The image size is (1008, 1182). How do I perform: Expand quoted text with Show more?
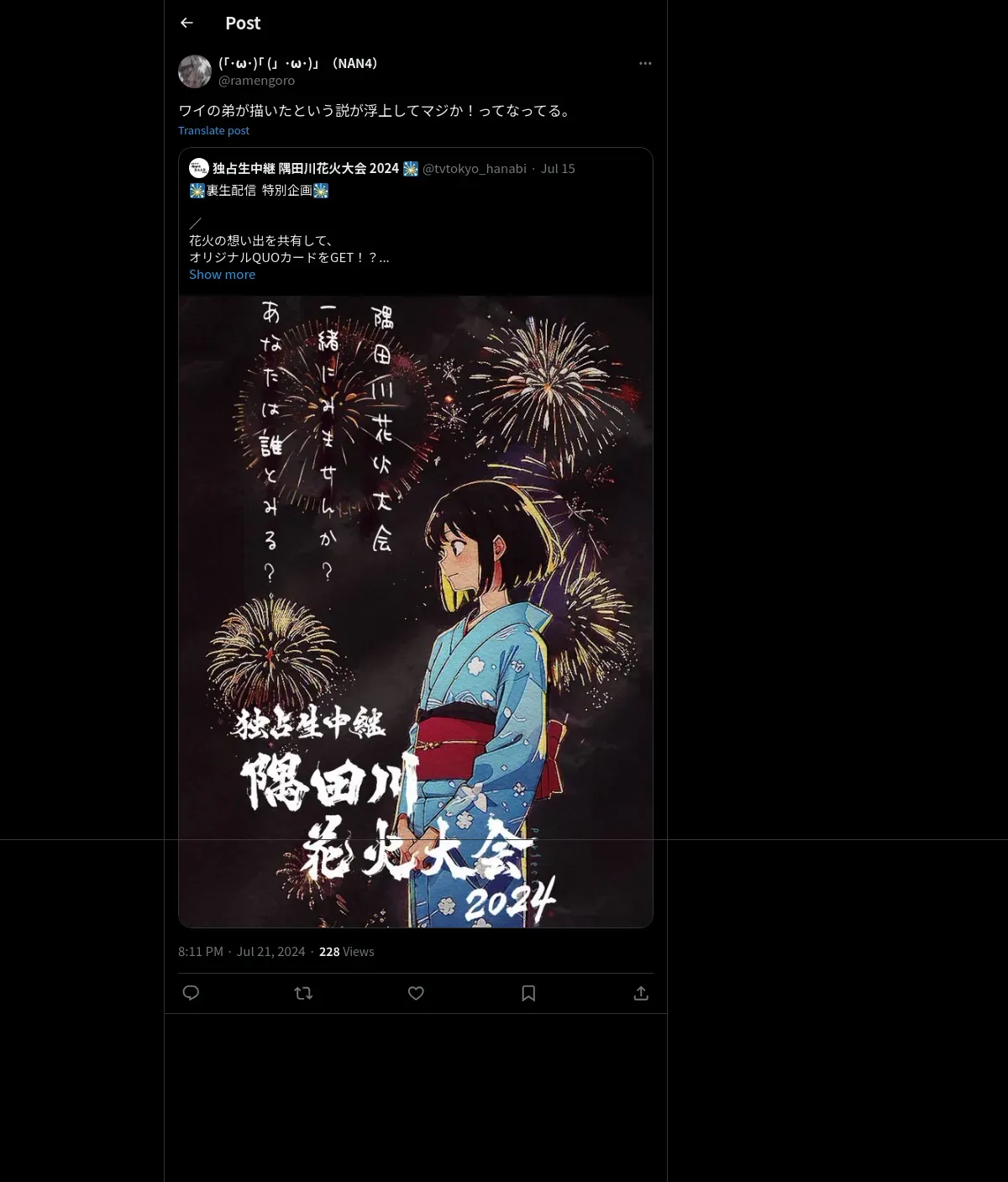click(x=222, y=275)
